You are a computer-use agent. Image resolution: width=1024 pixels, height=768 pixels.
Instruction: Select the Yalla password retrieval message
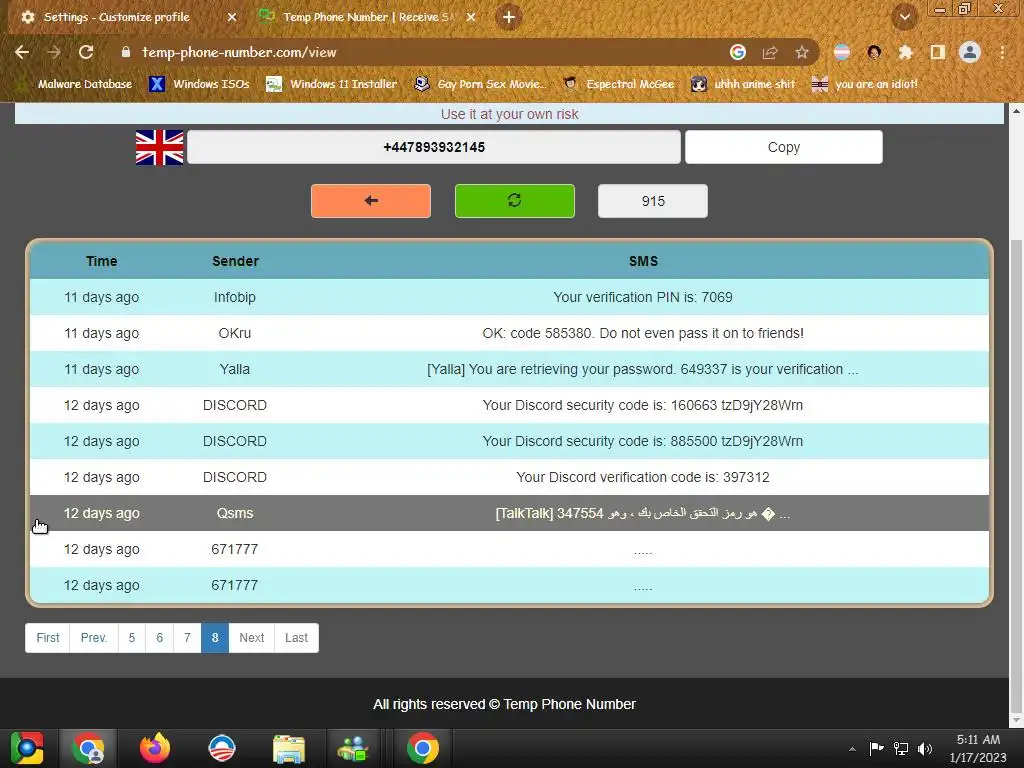509,369
